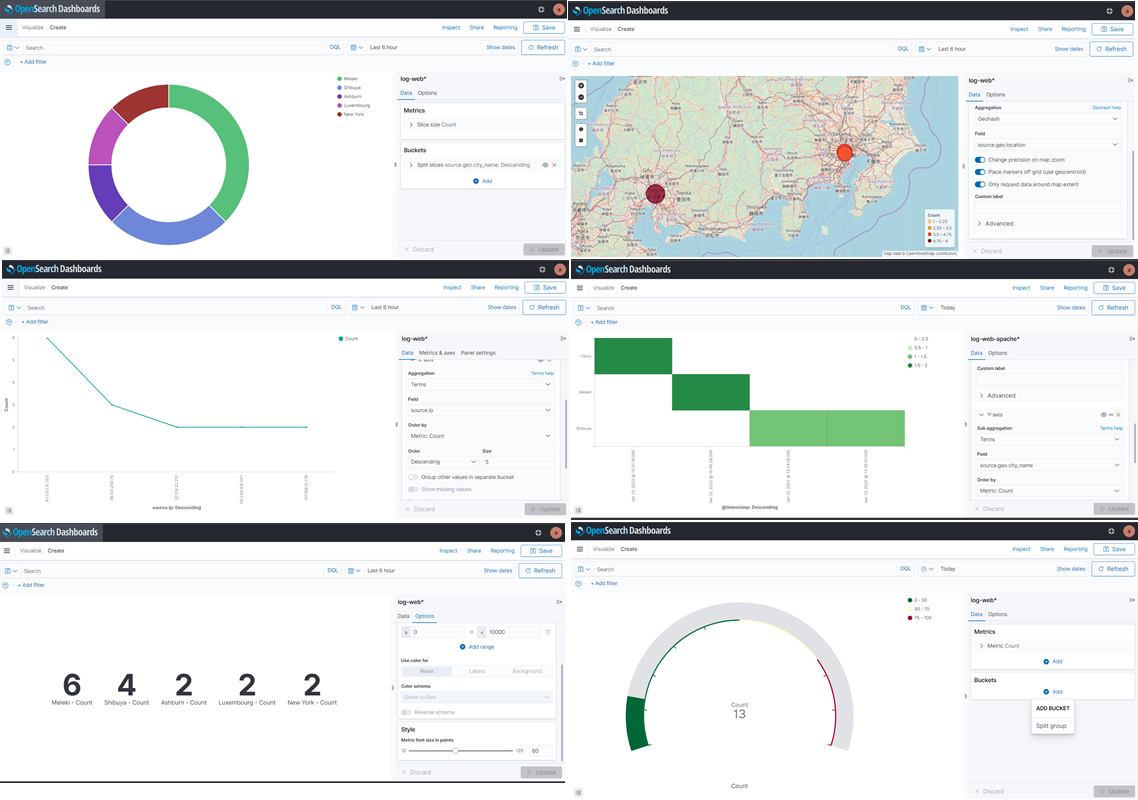Screen dimensions: 1138x800
Task: Zoom out on the coordinate map
Action: tap(581, 97)
